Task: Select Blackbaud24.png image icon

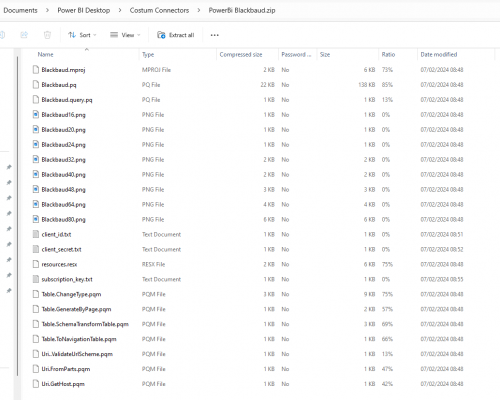Action: pos(36,144)
